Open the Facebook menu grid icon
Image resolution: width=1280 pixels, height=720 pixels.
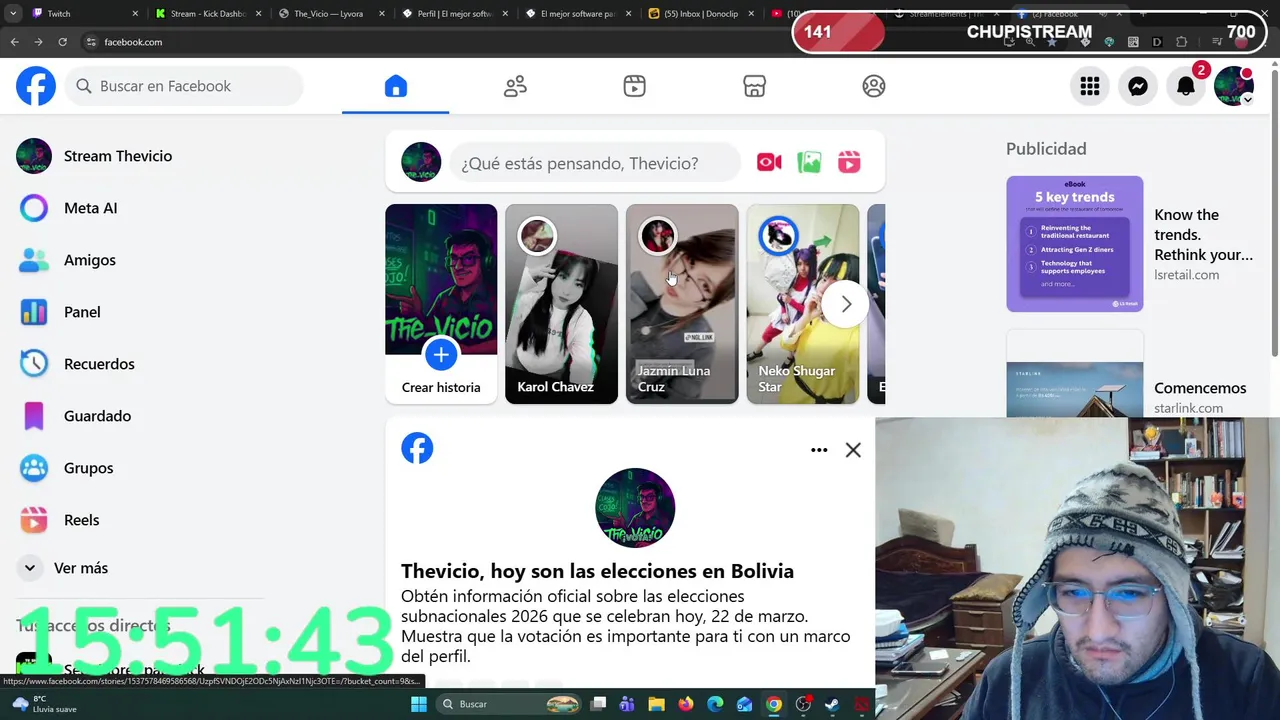1090,86
